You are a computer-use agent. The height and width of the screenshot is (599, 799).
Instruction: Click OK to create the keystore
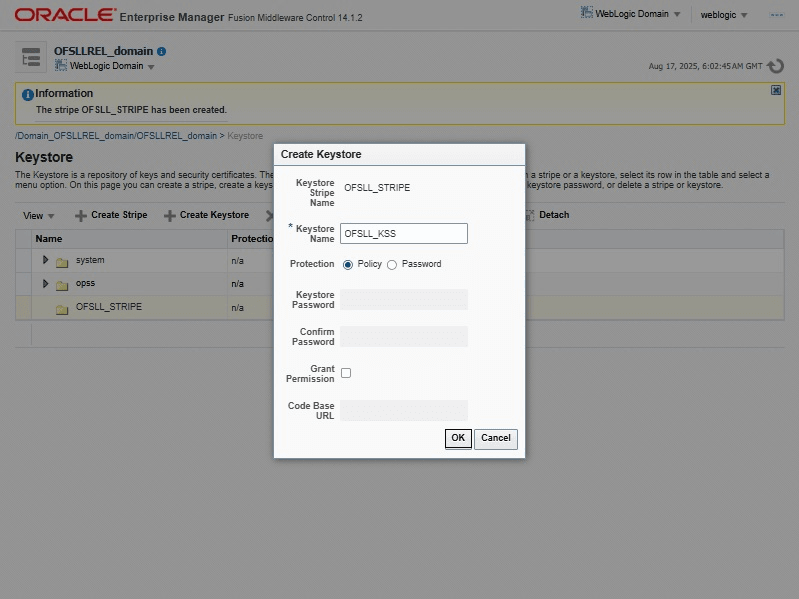point(458,438)
